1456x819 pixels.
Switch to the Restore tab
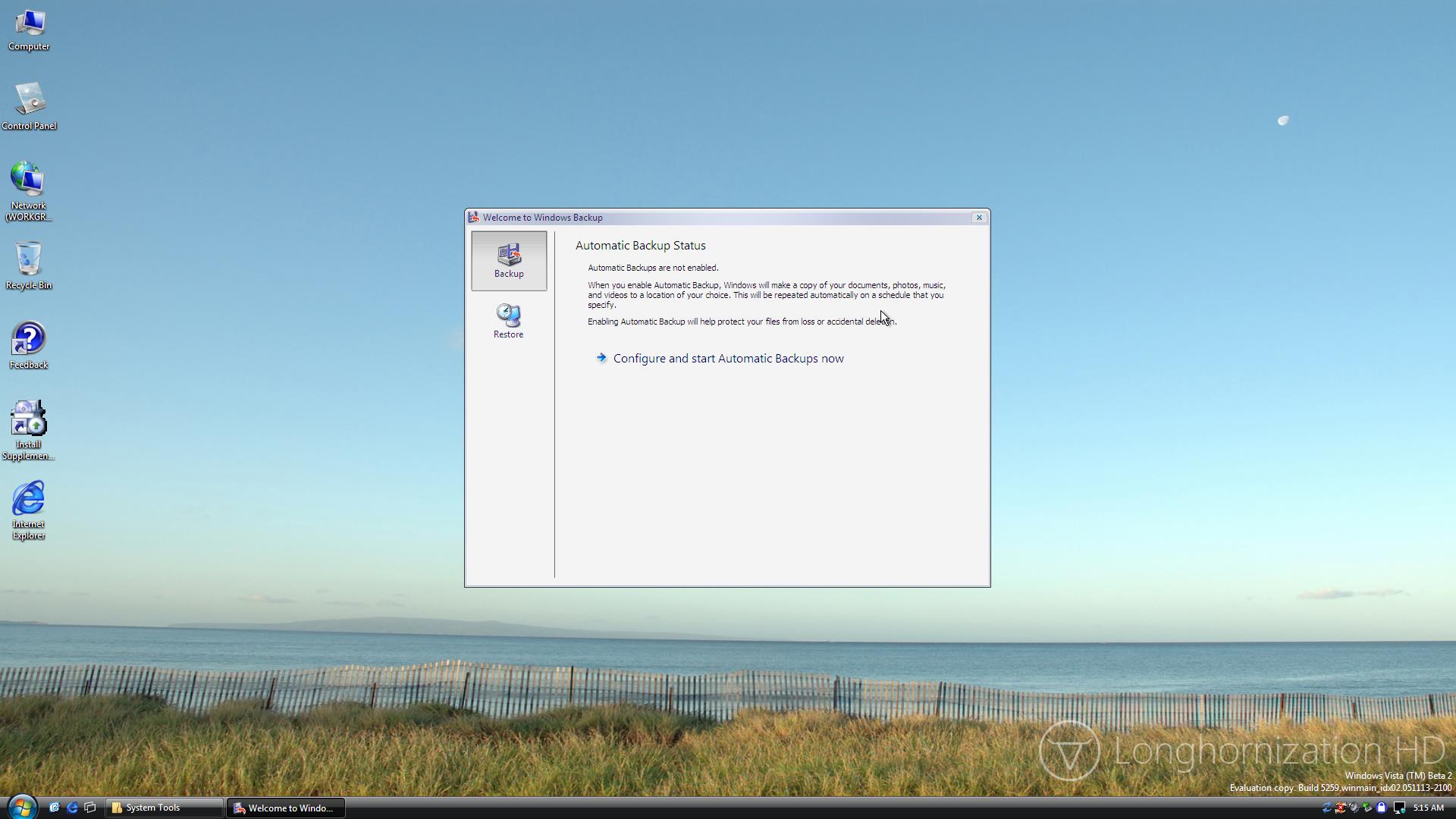pos(508,321)
